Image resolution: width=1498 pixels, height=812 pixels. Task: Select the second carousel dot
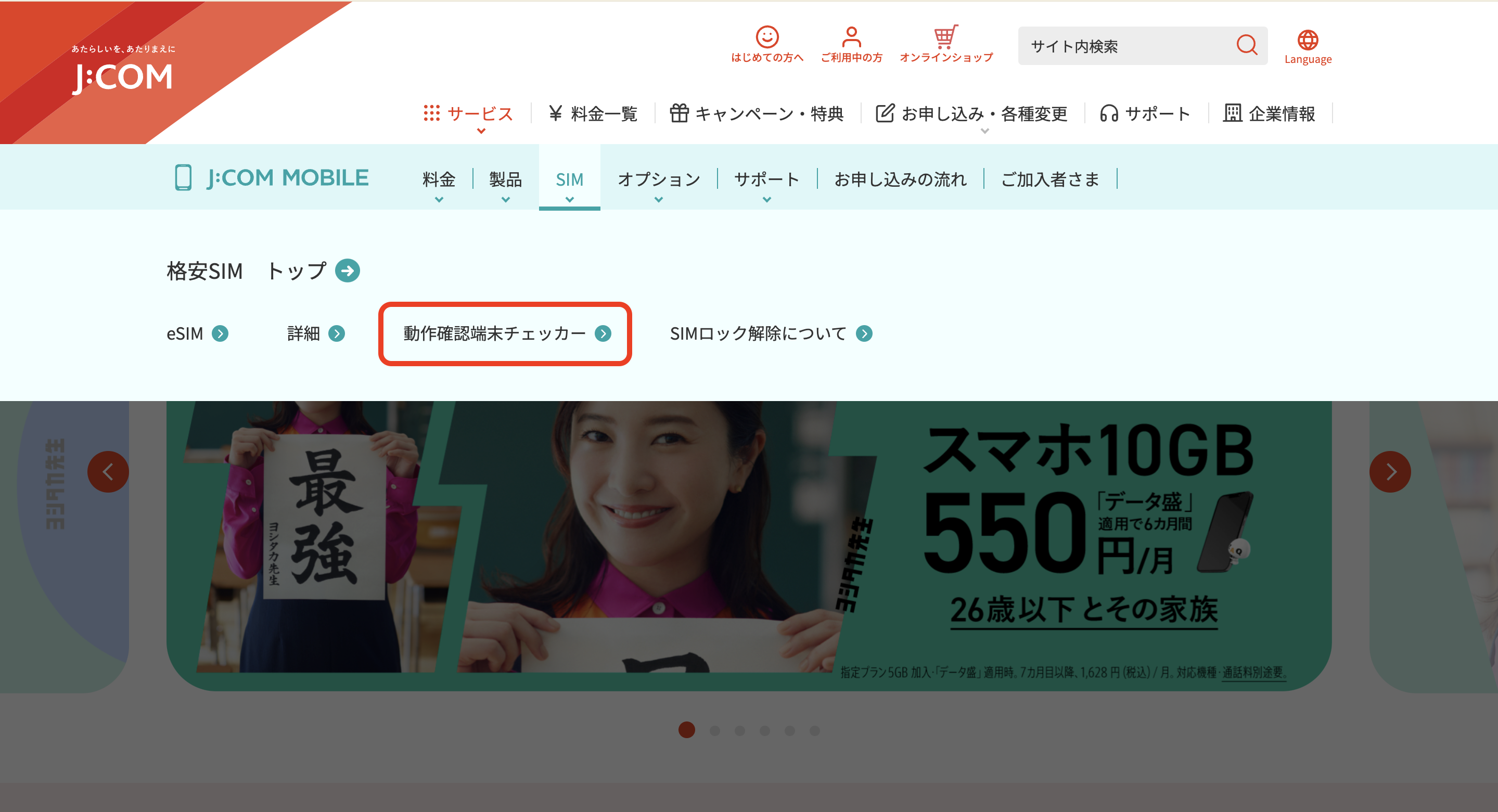[x=715, y=731]
